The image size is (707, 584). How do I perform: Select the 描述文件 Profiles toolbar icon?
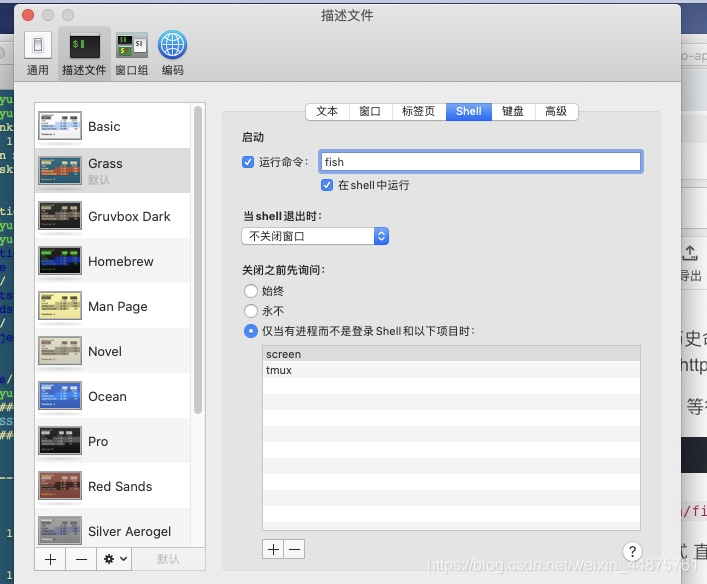84,54
